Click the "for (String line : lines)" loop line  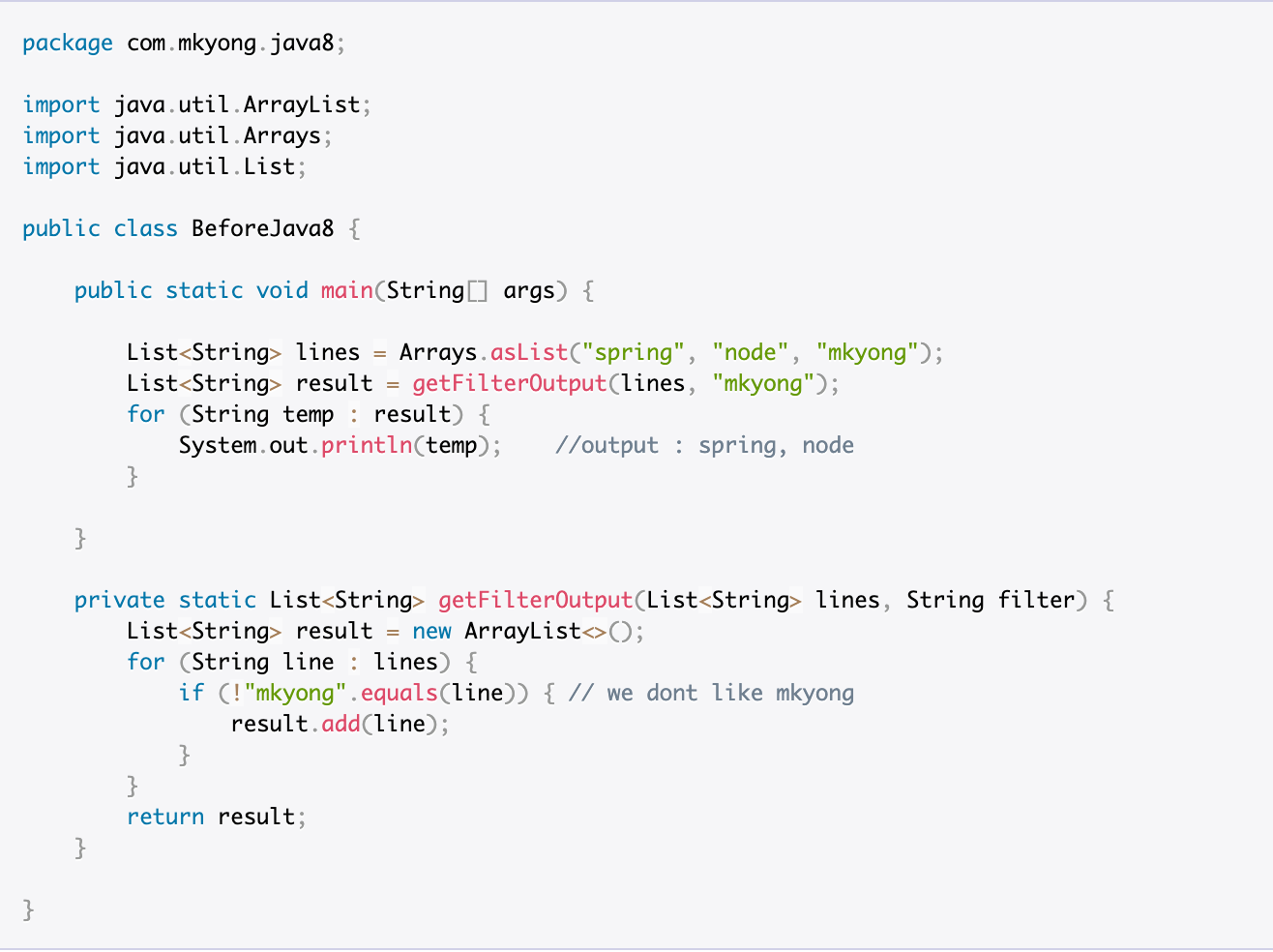[x=302, y=663]
